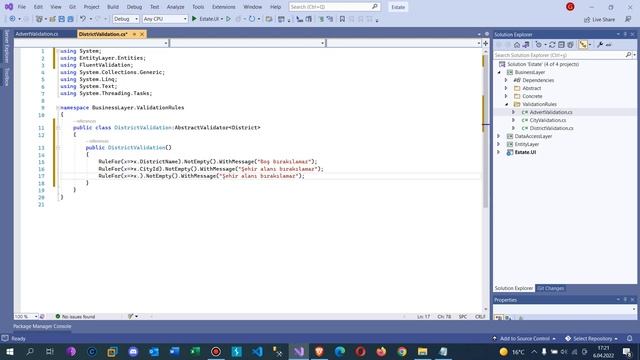Expand the DataAccessLayer project
The width and height of the screenshot is (640, 360).
pyautogui.click(x=499, y=136)
